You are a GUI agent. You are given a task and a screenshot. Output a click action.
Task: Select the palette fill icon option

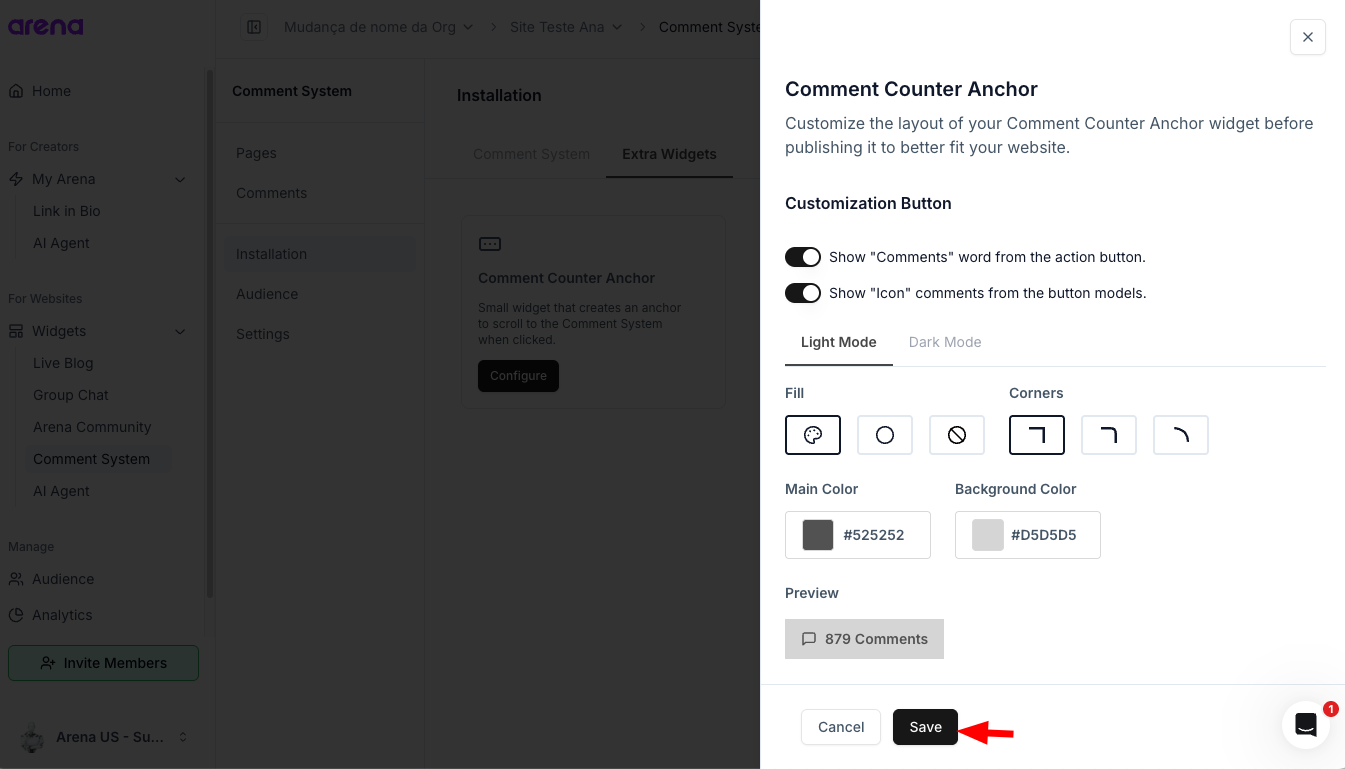pos(813,435)
